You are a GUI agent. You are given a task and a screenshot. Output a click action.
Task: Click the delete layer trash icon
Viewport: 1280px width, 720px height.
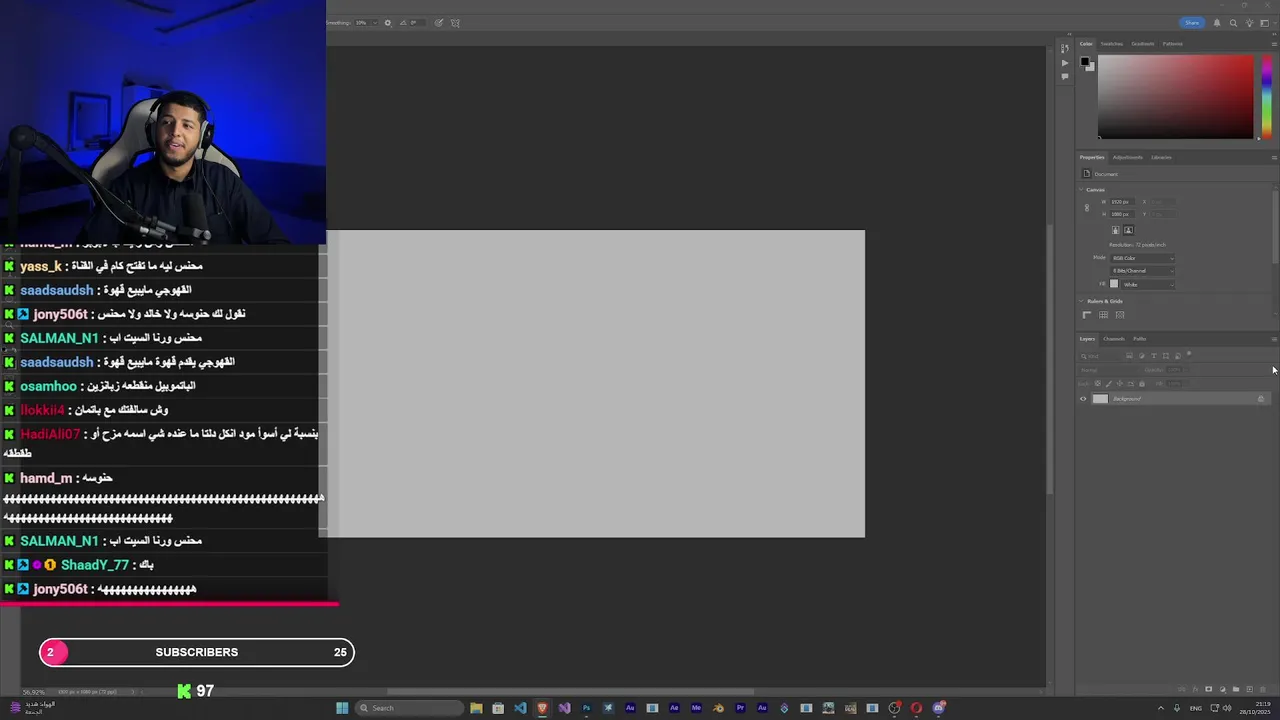(x=1263, y=689)
